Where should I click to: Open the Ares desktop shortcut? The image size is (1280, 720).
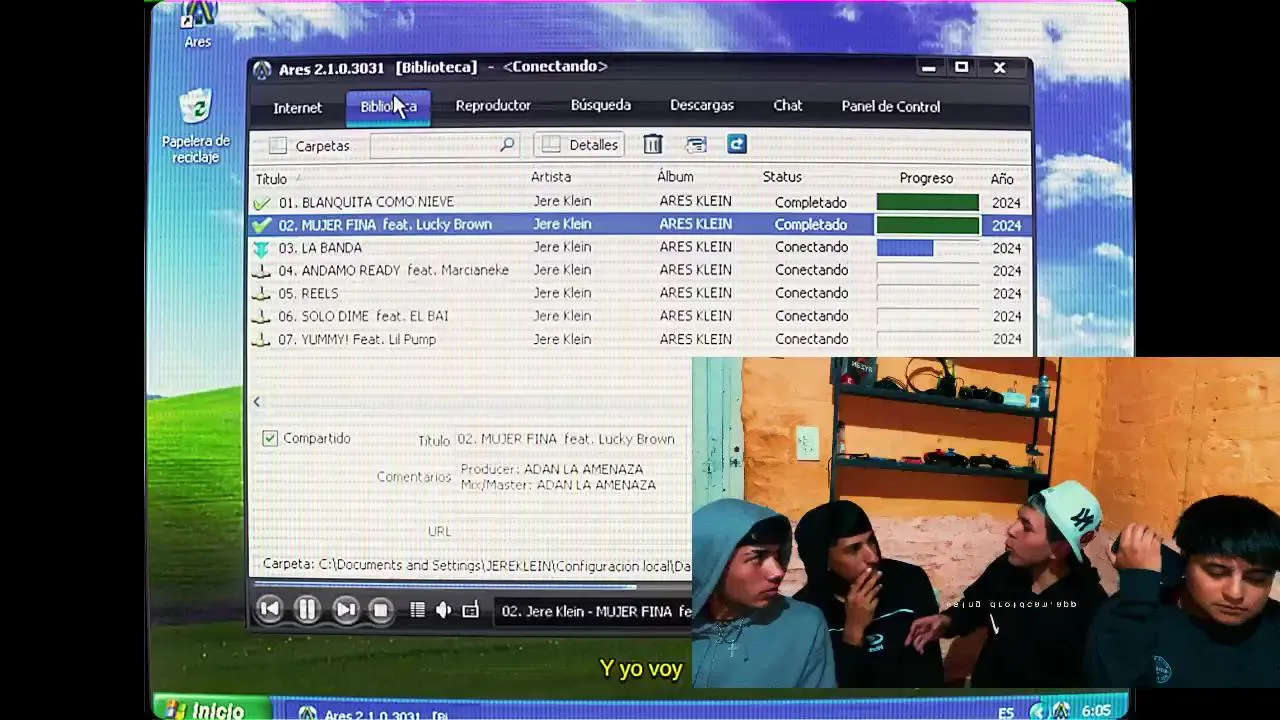pos(198,25)
